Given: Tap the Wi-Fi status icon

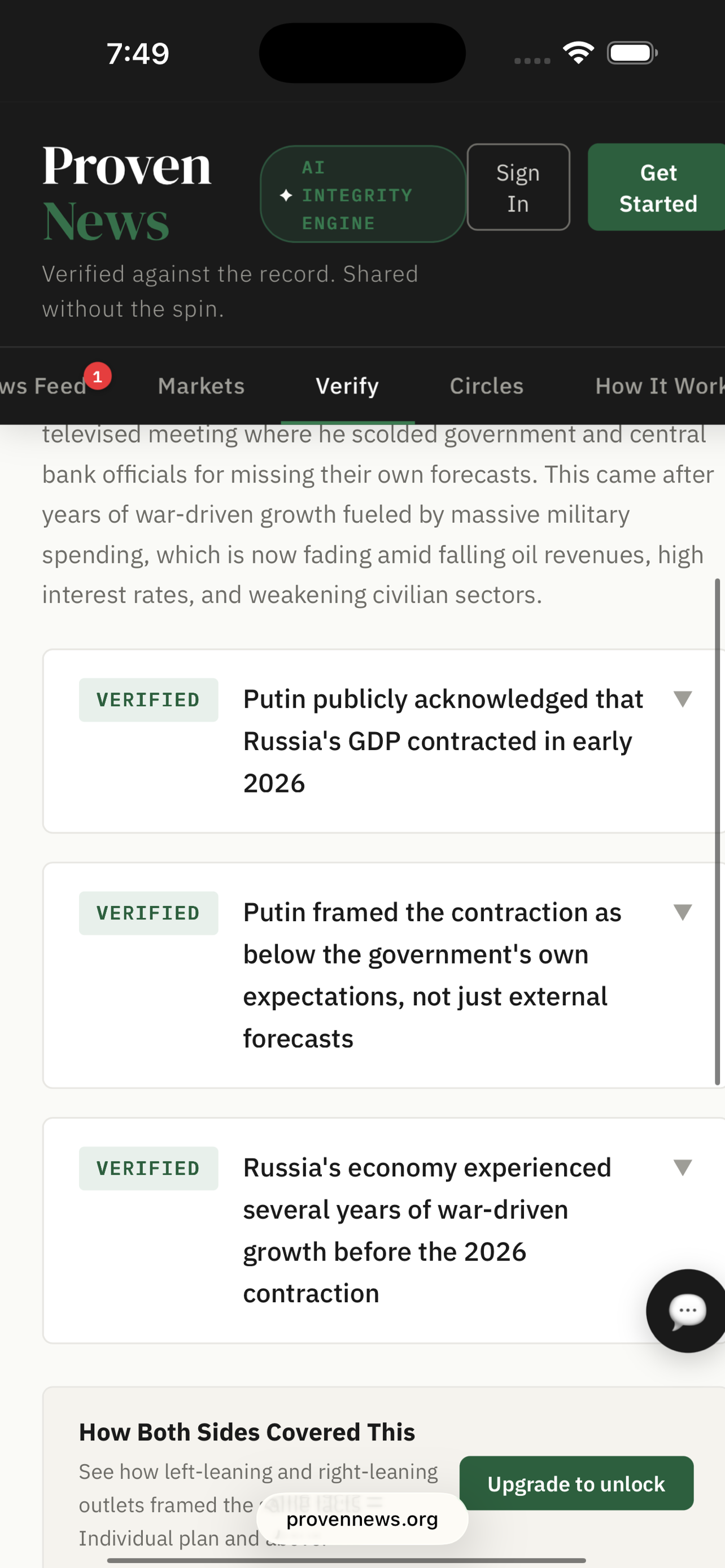Looking at the screenshot, I should click(x=578, y=53).
